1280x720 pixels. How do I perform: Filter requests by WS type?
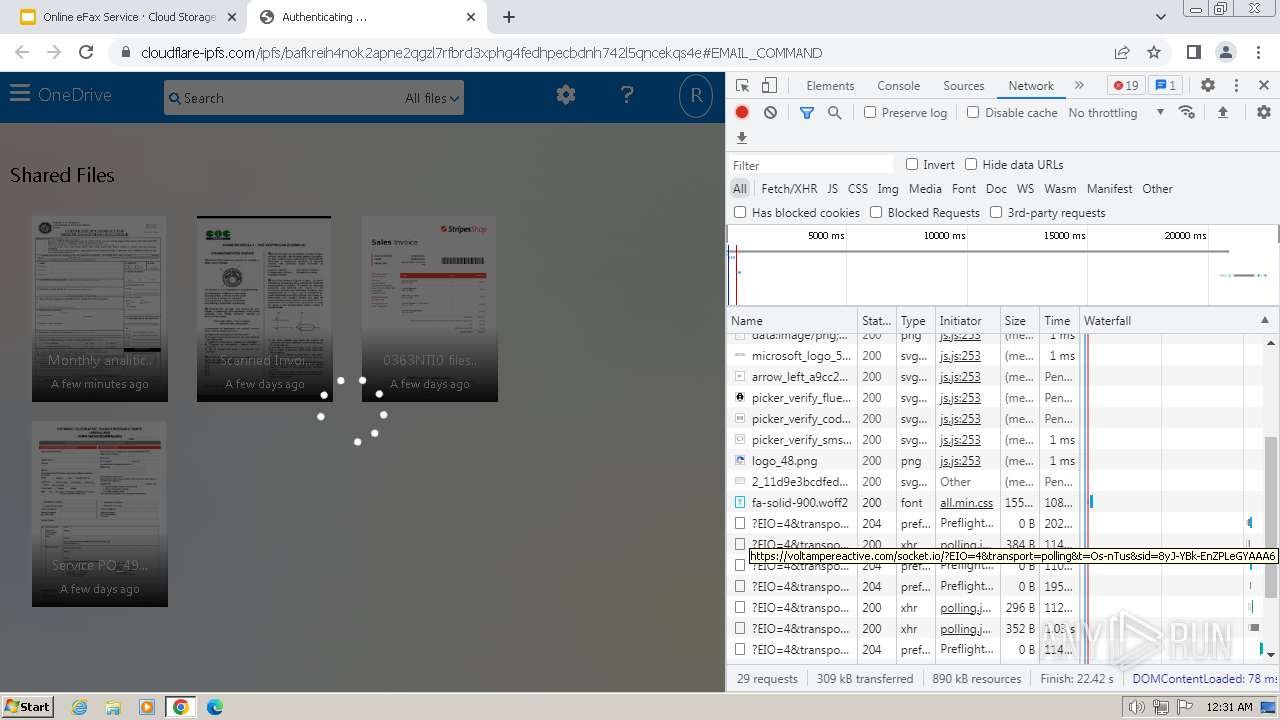point(1025,188)
